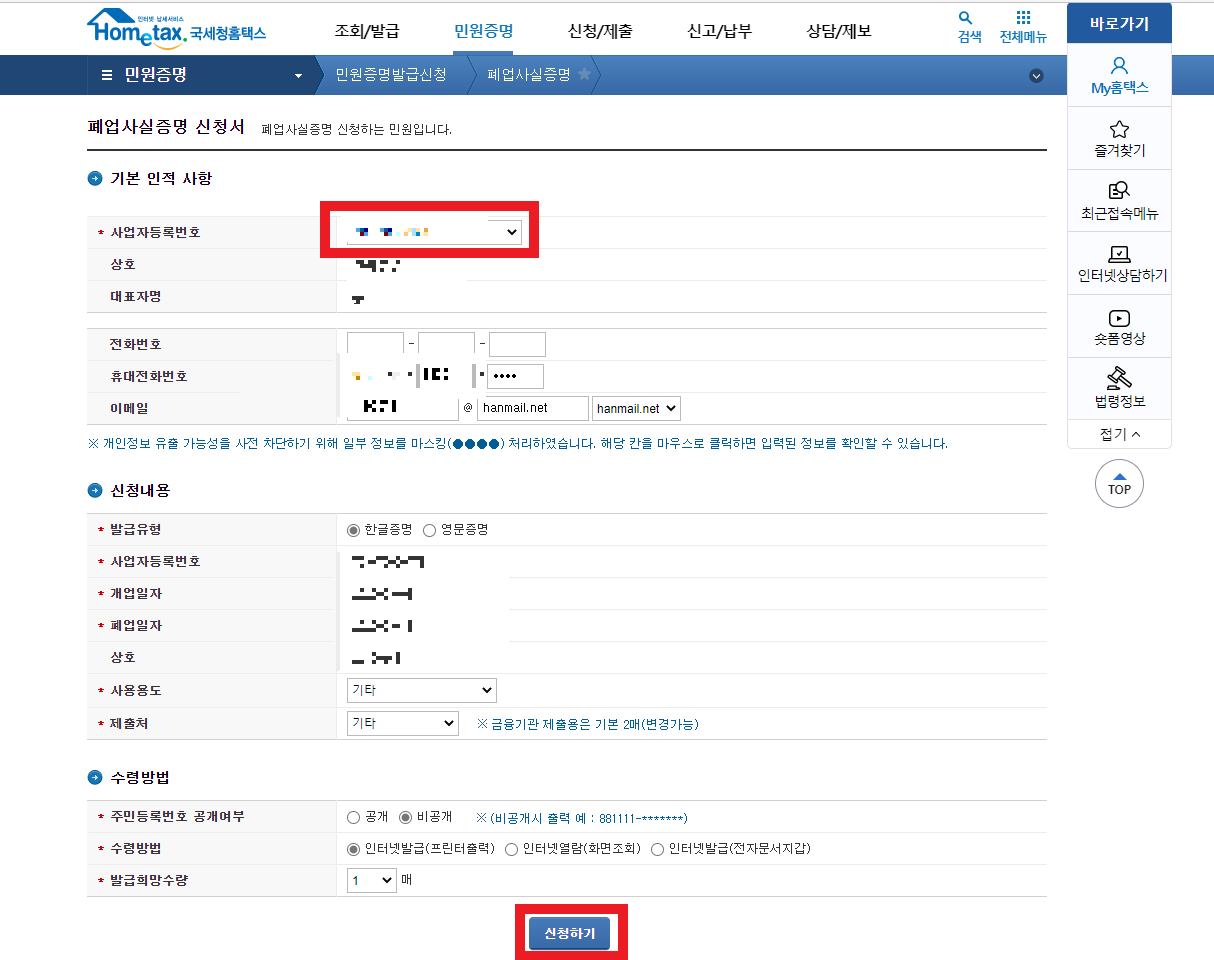Open the email domain hanmail.net dropdown
The height and width of the screenshot is (960, 1214).
(x=636, y=408)
